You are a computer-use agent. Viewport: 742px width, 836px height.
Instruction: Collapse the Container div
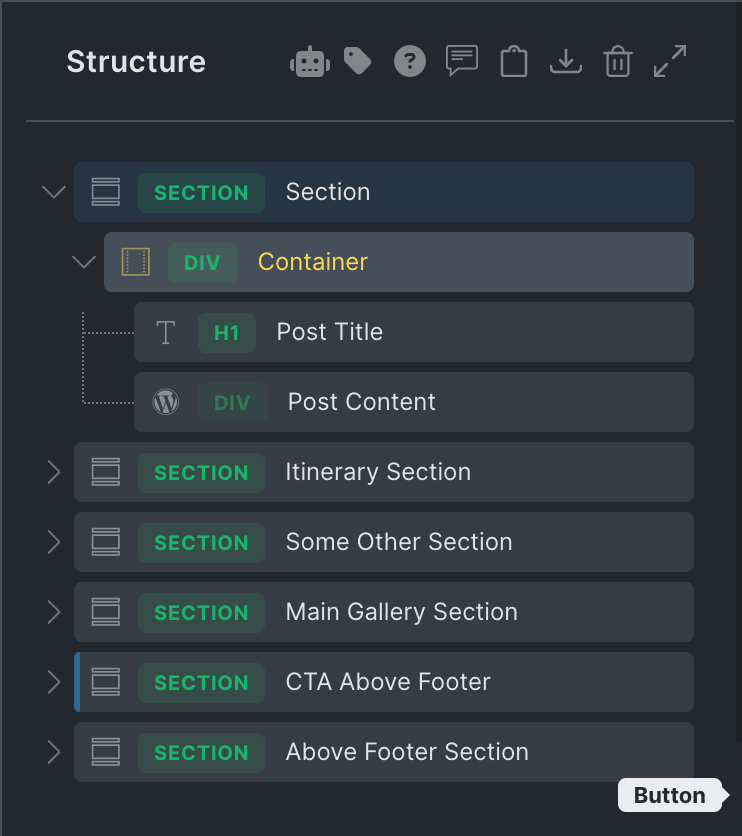click(84, 262)
